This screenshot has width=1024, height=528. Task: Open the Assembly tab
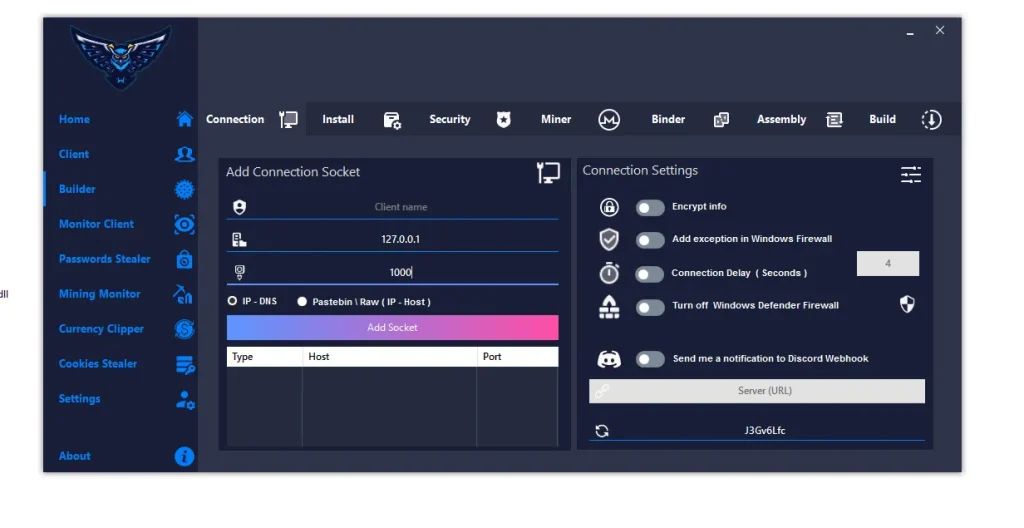coord(781,120)
